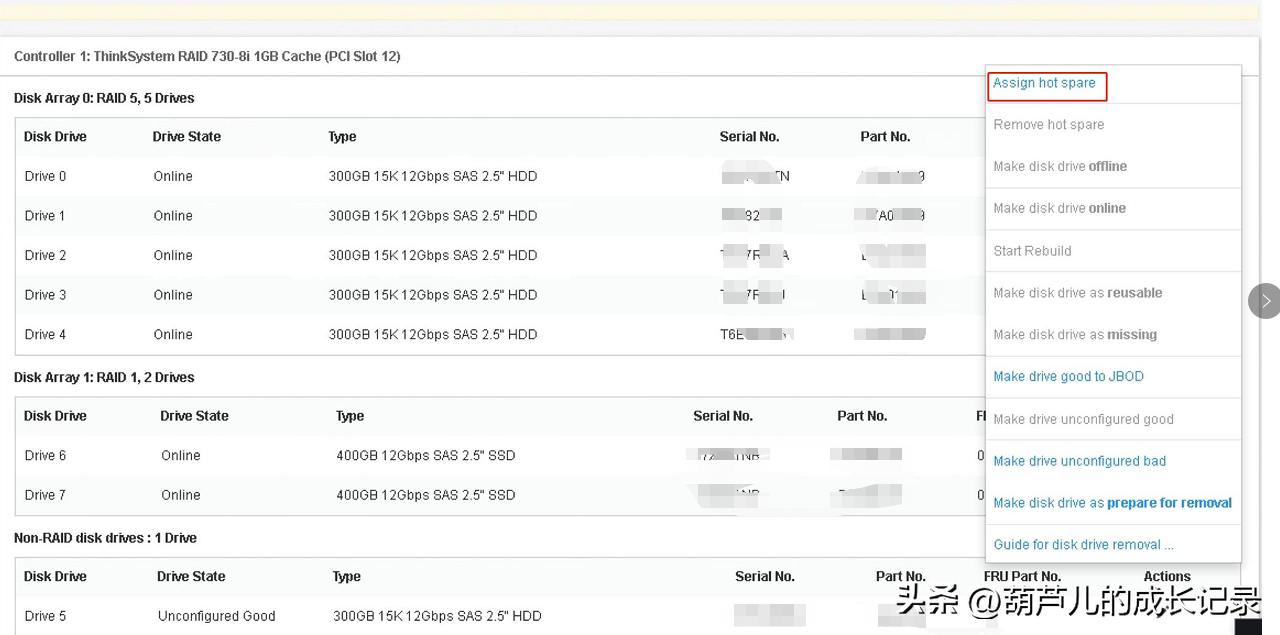Expand the panel with the right chevron arrow

click(x=1264, y=300)
